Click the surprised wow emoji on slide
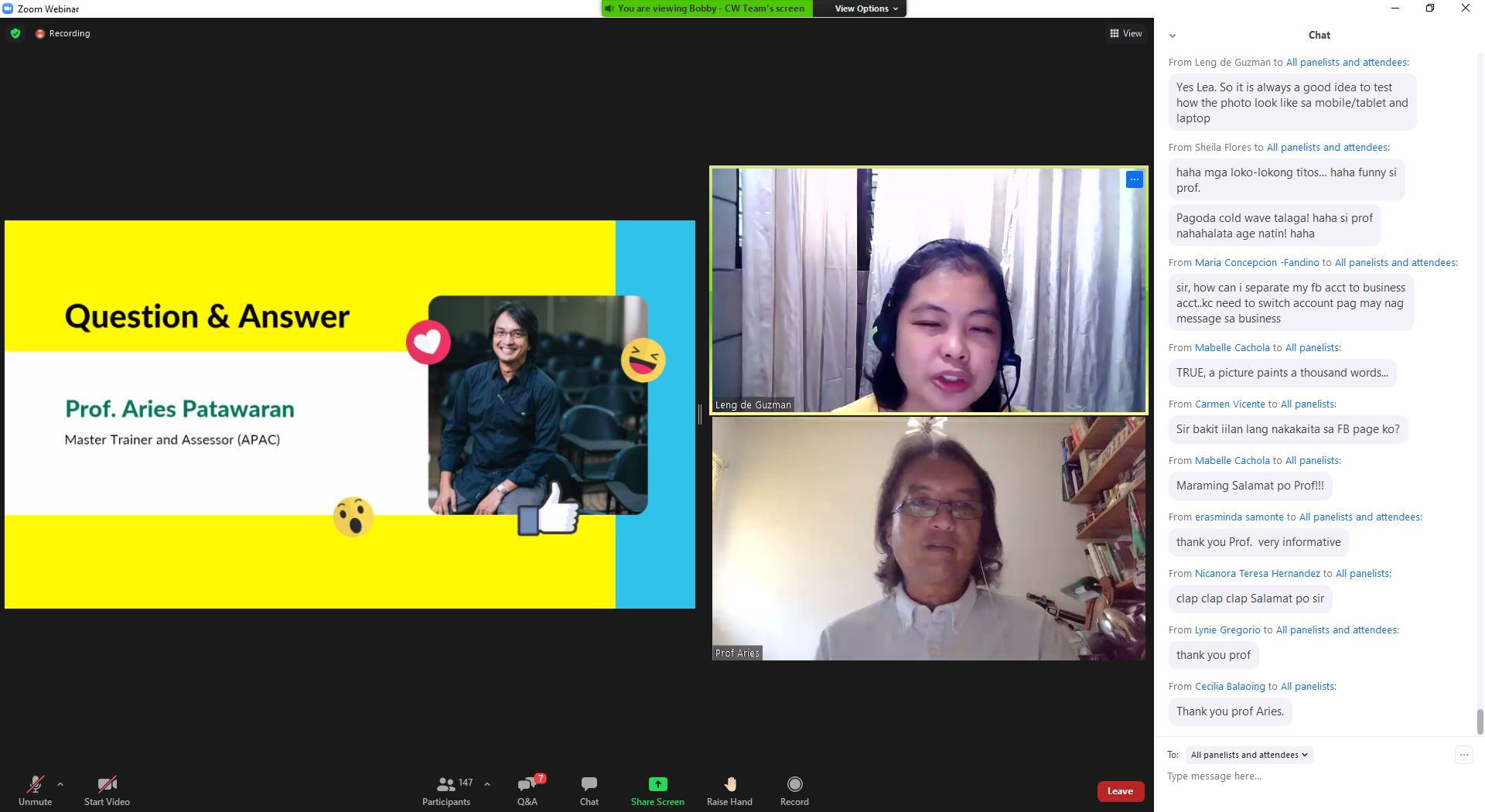The height and width of the screenshot is (812, 1485). tap(353, 517)
